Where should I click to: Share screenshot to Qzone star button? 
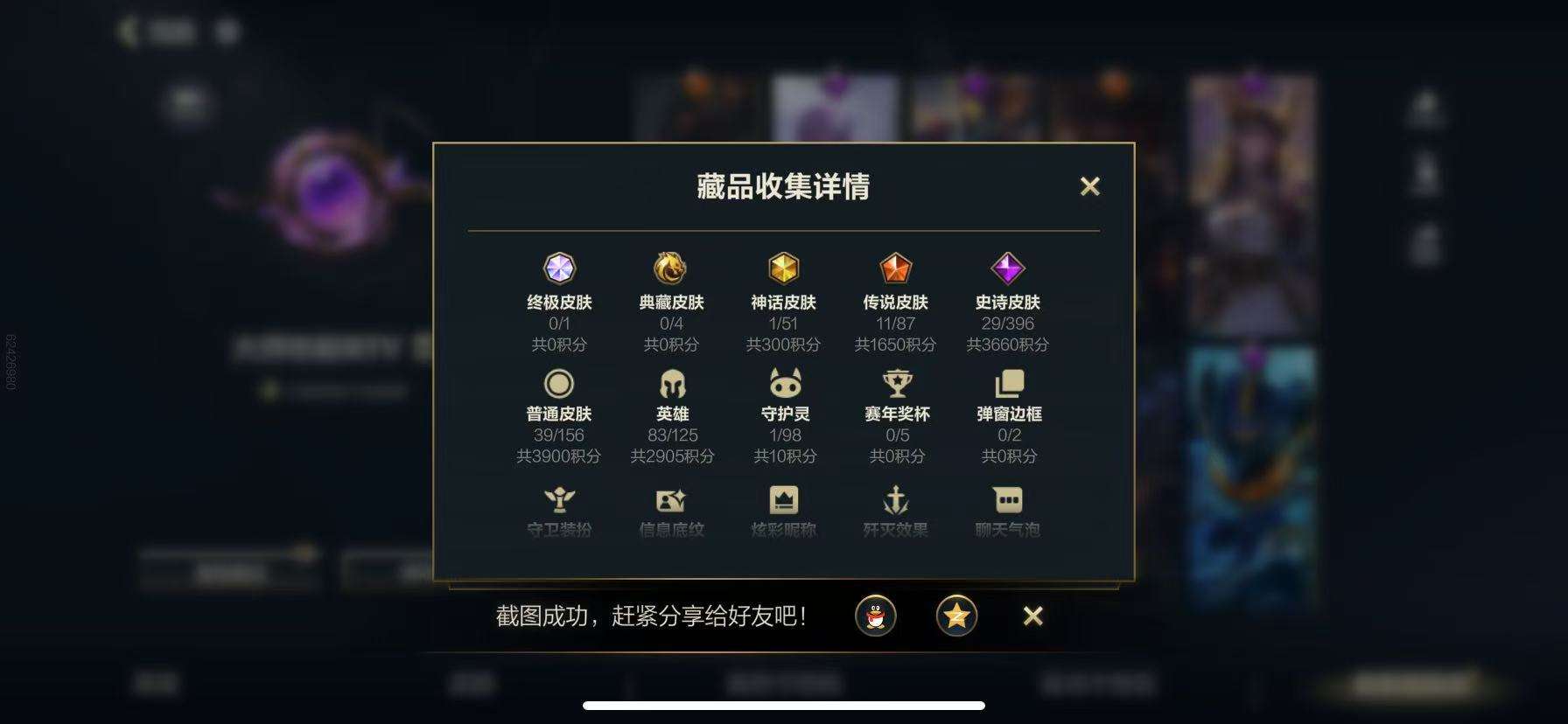click(956, 616)
